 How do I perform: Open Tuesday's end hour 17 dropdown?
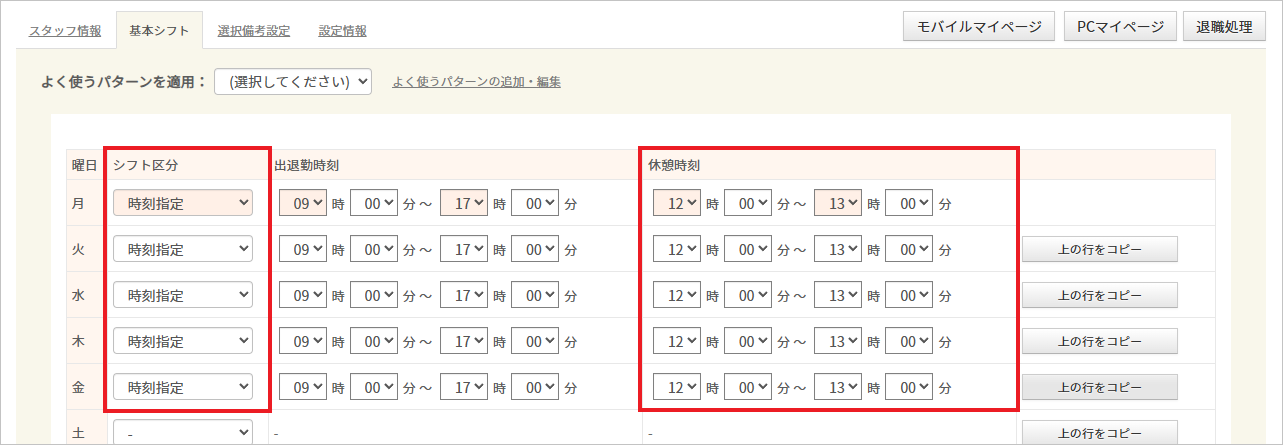pyautogui.click(x=463, y=249)
